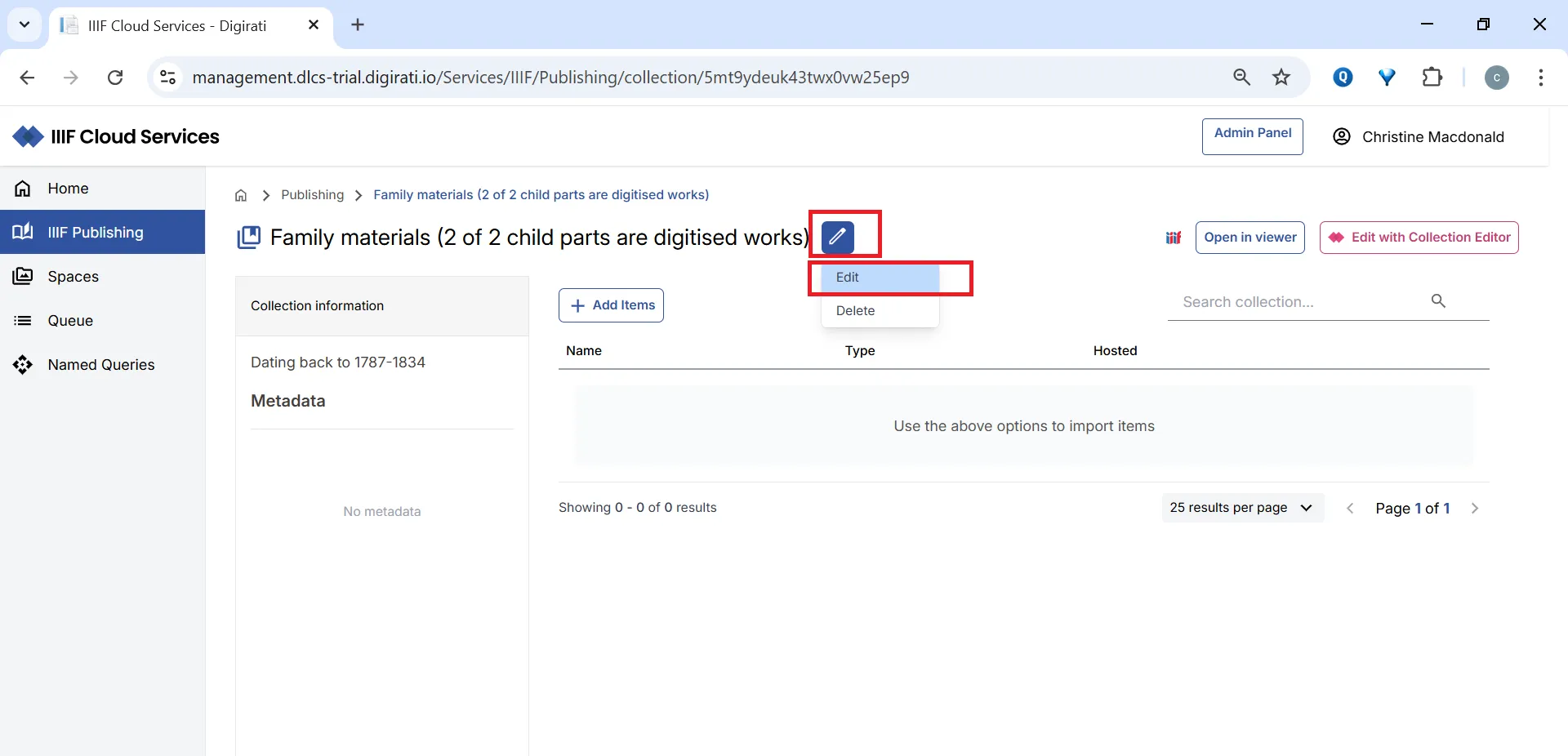This screenshot has width=1568, height=756.
Task: Click Add Items to import items
Action: coord(610,305)
